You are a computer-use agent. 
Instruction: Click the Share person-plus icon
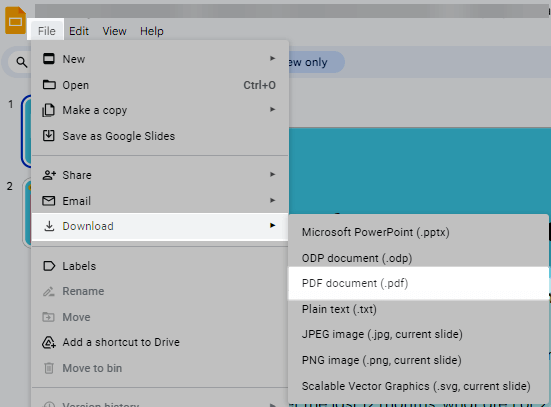(49, 175)
